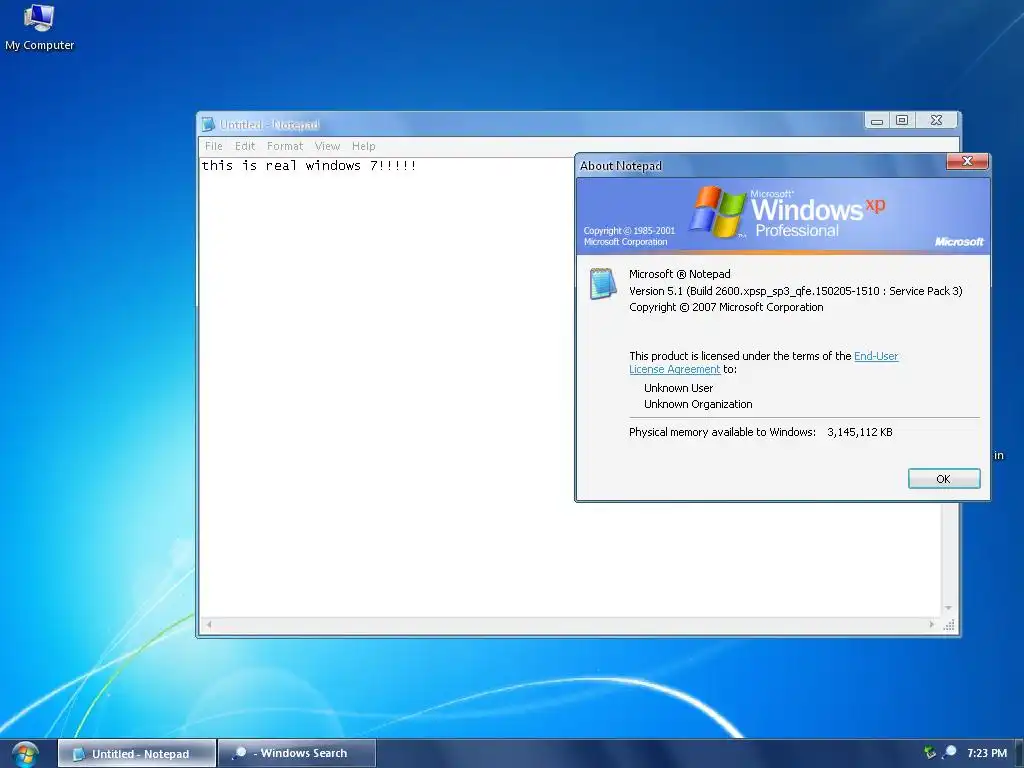Viewport: 1024px width, 768px height.
Task: Click the Notepad vertical scrollbar down arrow
Action: 948,608
